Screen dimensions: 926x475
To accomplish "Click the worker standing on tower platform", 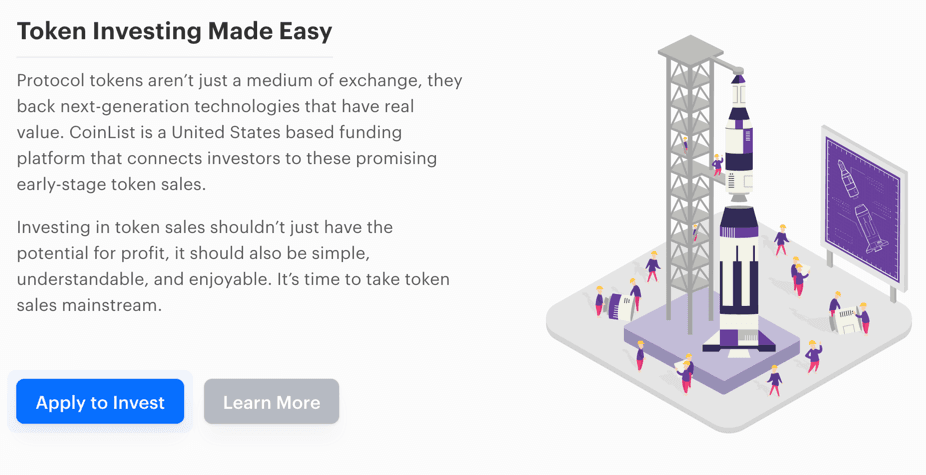I will [x=717, y=165].
